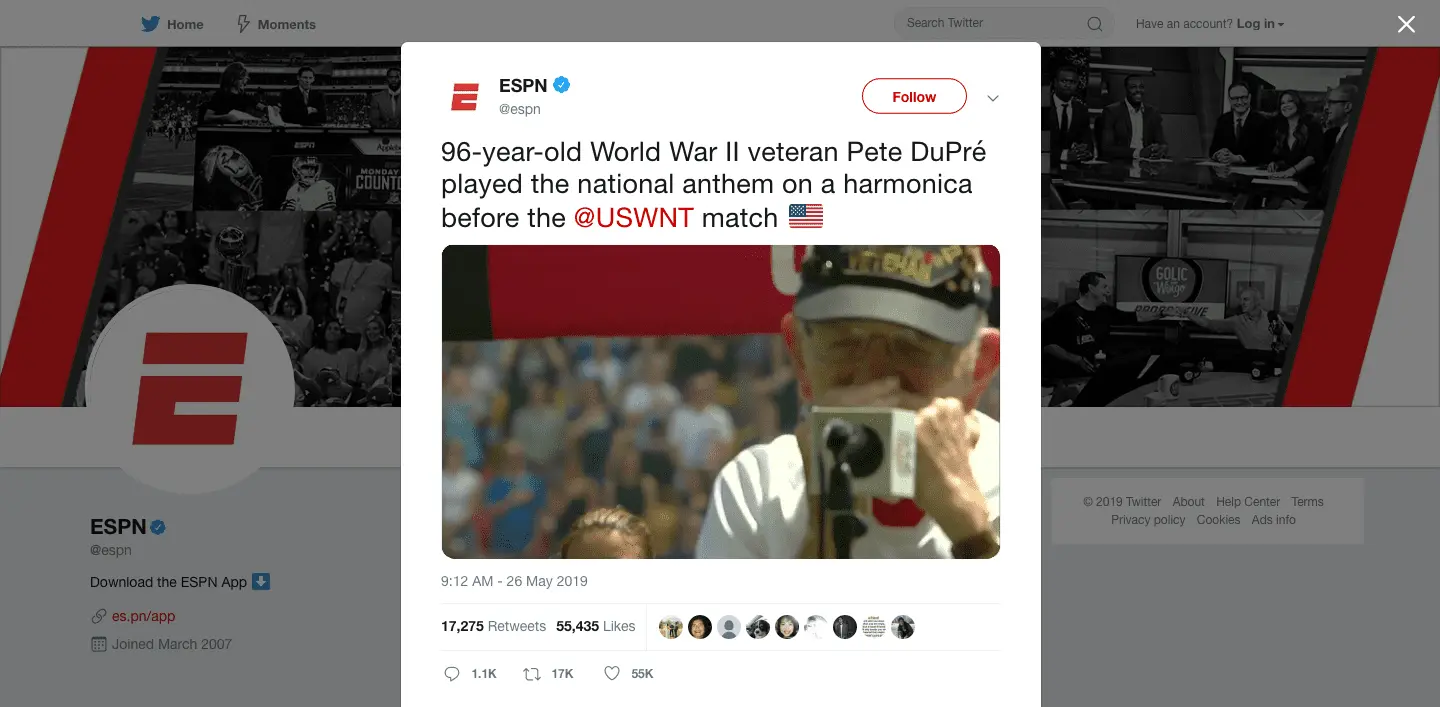View the 17,275 Retweets list
Image resolution: width=1440 pixels, height=707 pixels.
493,626
